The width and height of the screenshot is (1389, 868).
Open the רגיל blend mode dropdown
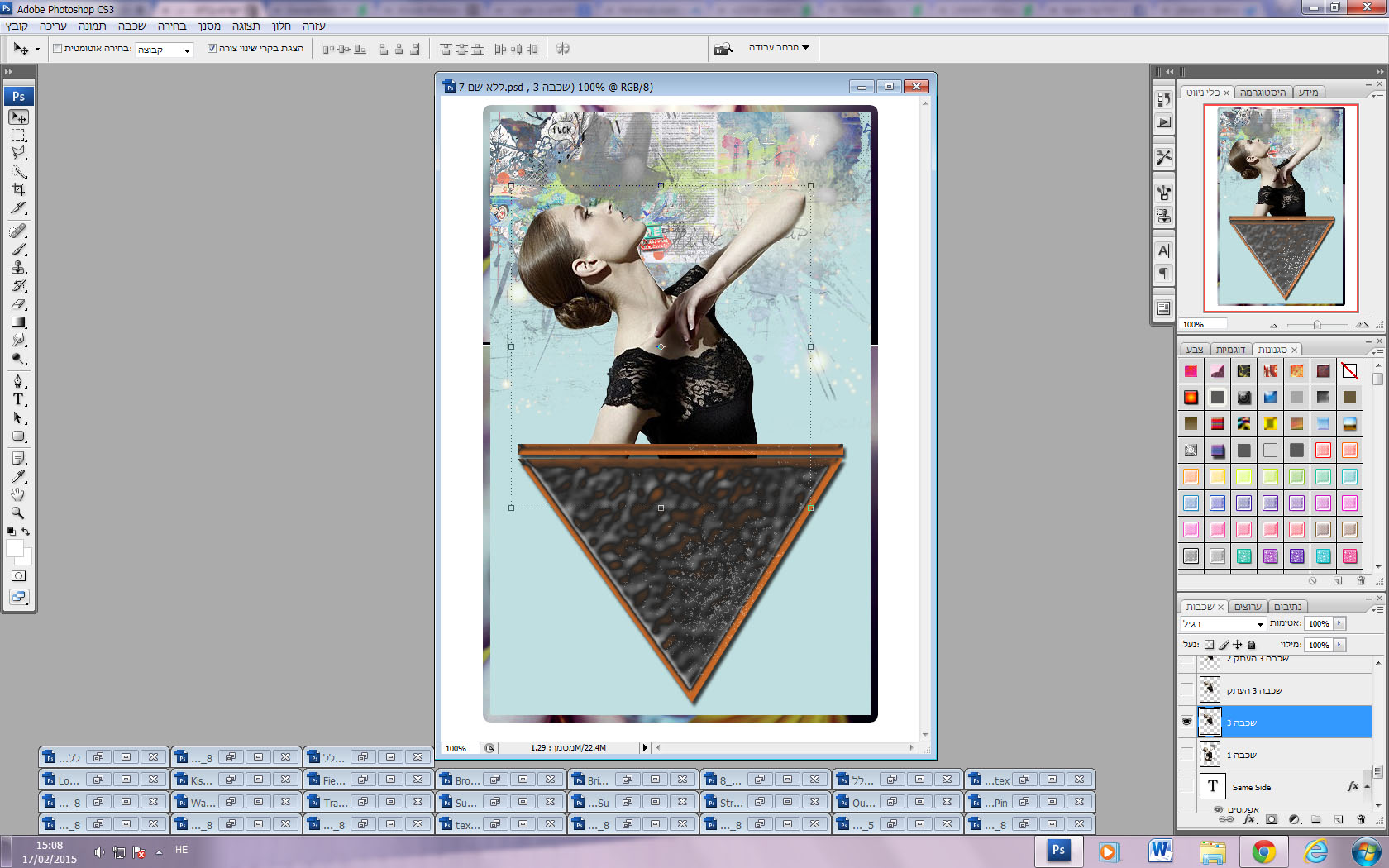1223,624
